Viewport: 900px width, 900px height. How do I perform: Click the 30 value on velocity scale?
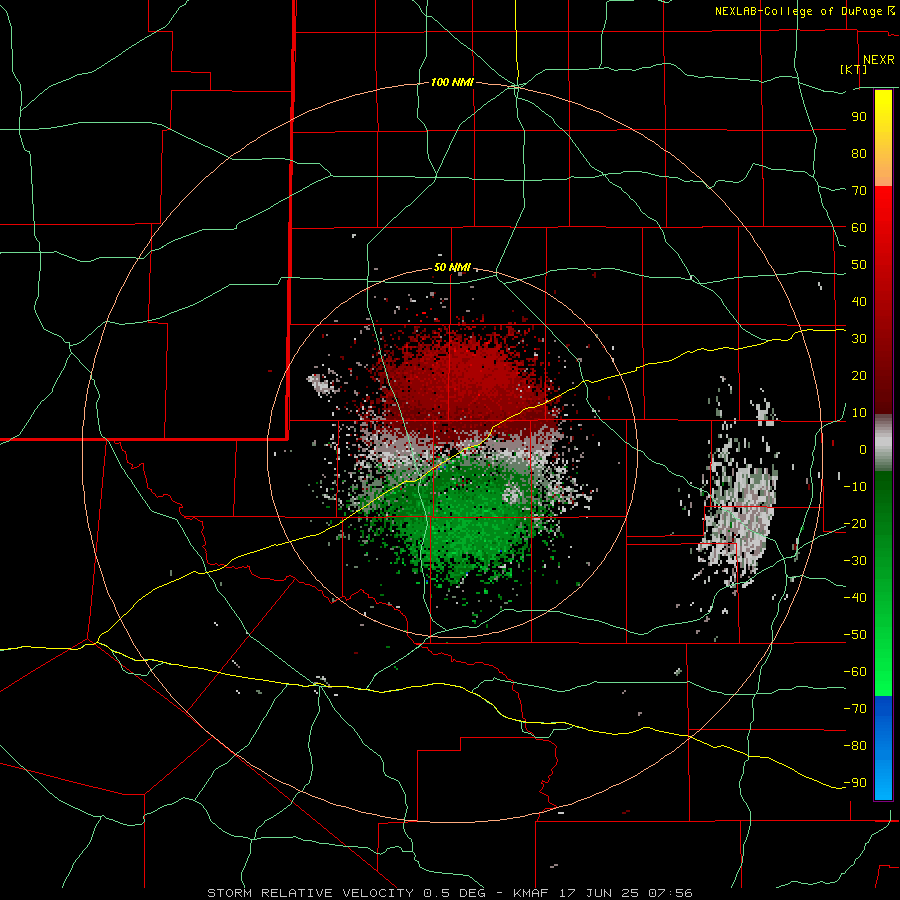pyautogui.click(x=859, y=339)
